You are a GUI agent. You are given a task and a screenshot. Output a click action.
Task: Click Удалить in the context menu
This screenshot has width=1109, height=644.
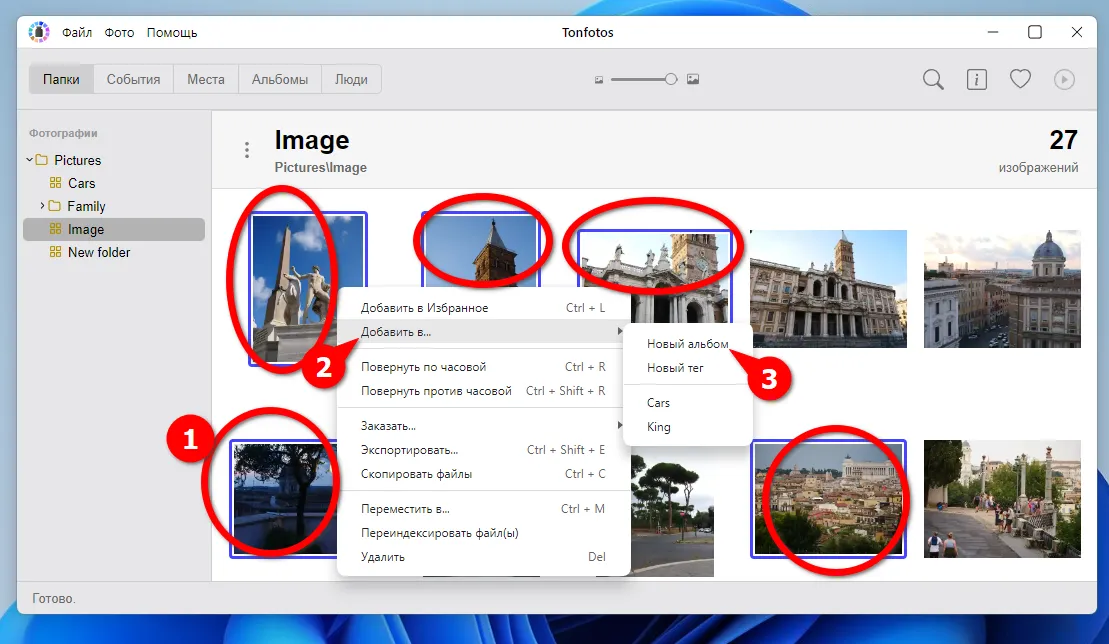point(383,557)
